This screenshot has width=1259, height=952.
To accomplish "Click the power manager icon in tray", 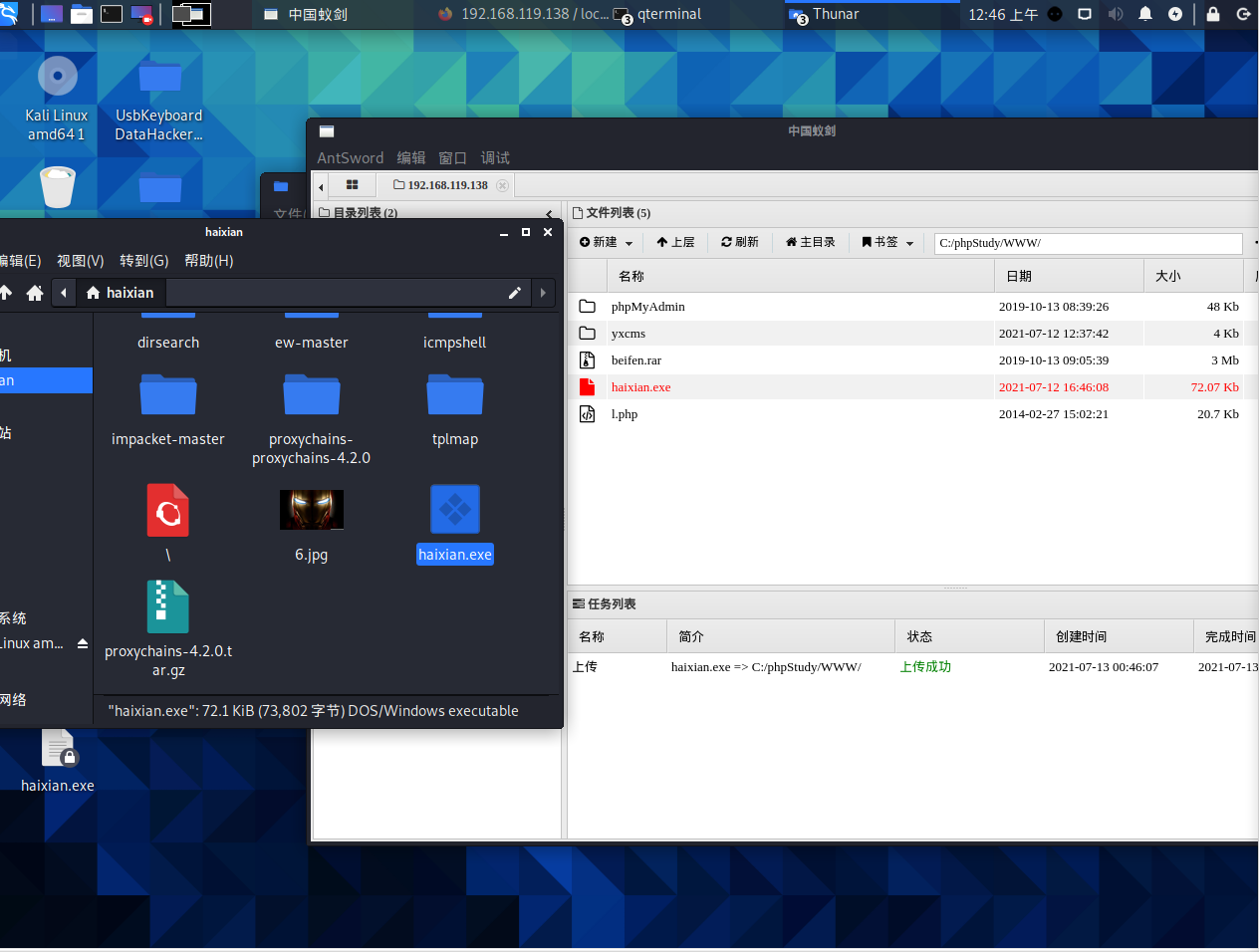I will pyautogui.click(x=1175, y=14).
